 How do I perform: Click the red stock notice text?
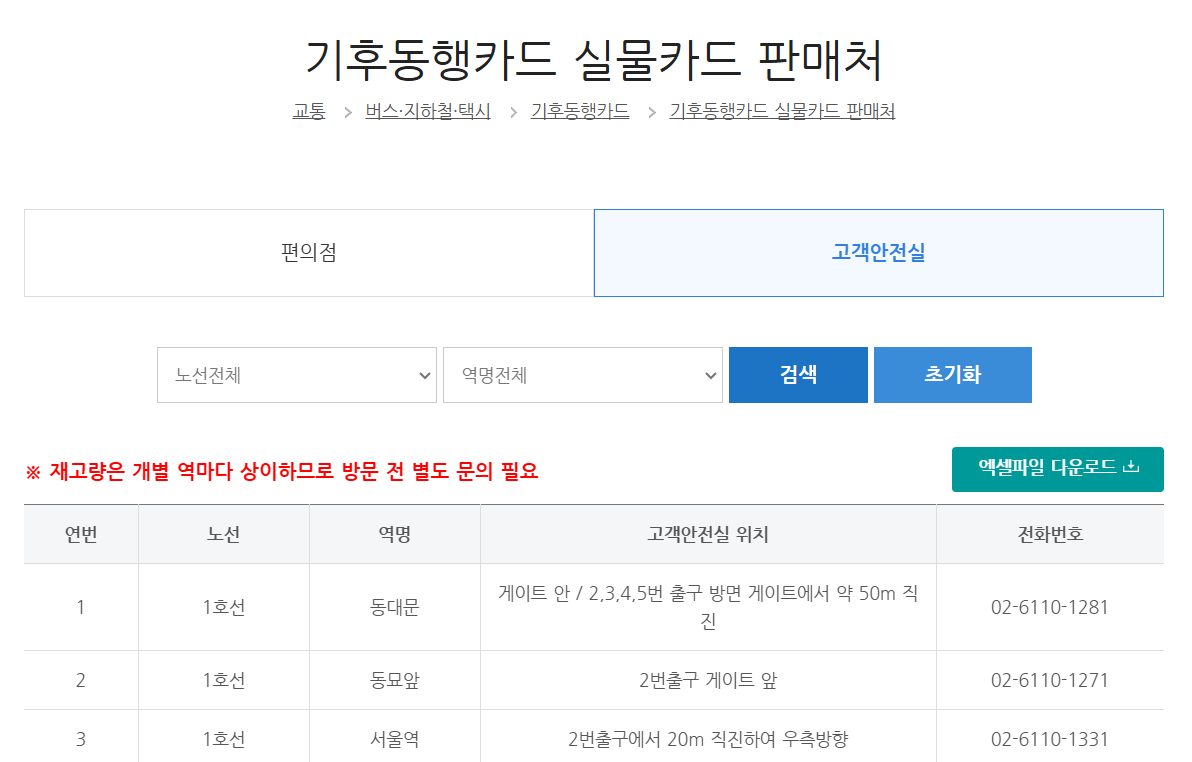(x=282, y=470)
